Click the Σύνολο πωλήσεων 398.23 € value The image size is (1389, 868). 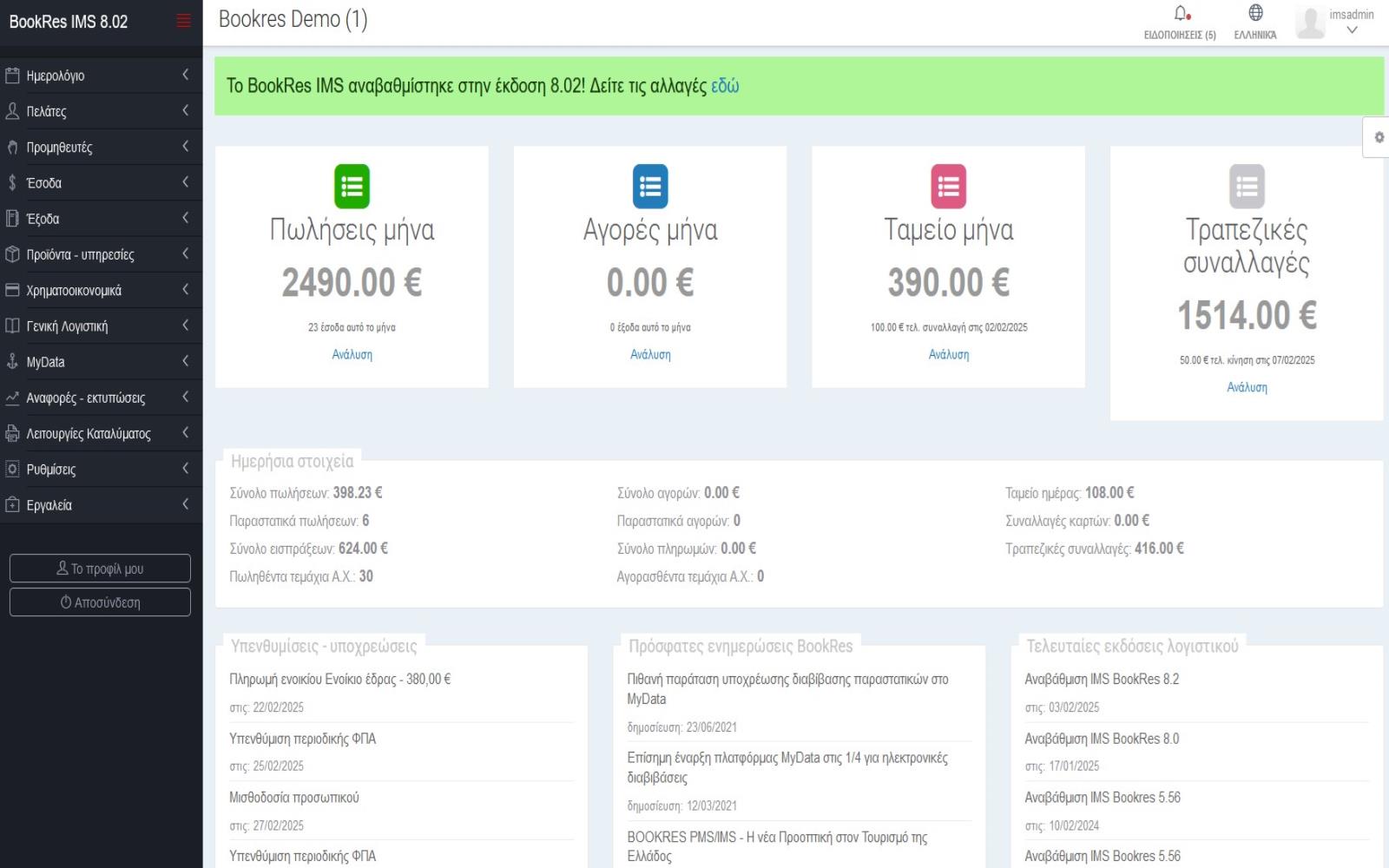point(358,492)
